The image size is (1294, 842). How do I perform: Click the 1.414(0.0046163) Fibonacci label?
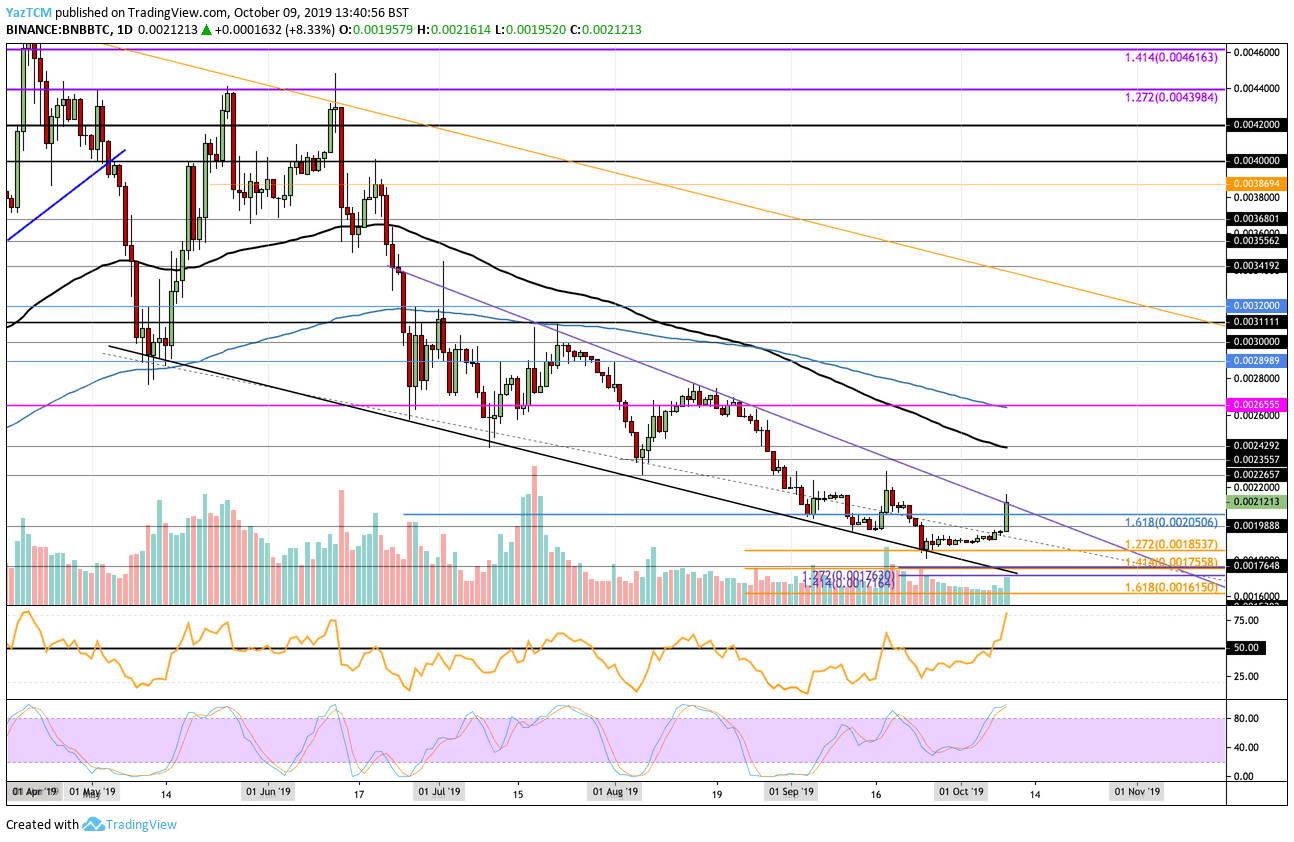click(x=1172, y=58)
